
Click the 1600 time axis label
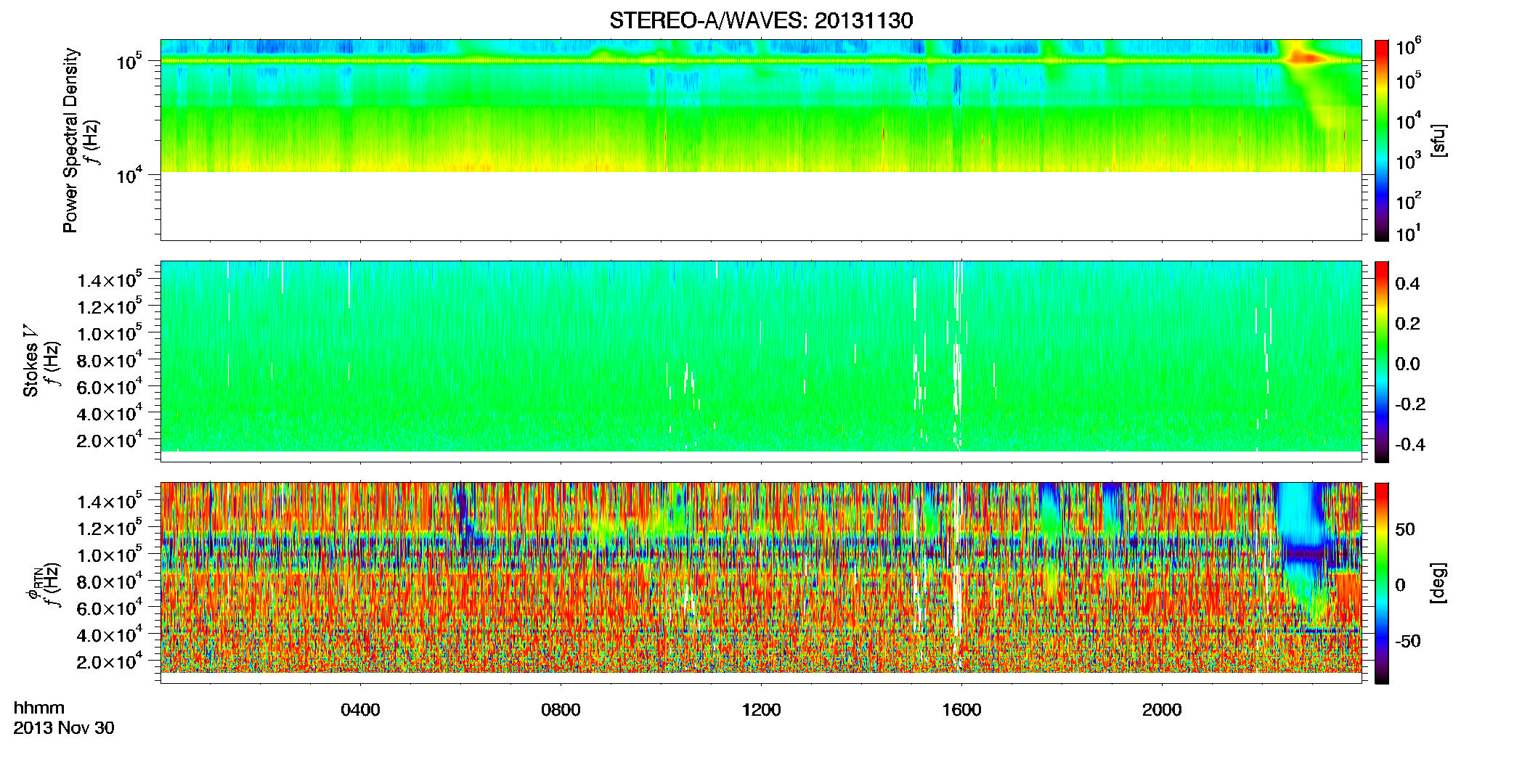[961, 710]
